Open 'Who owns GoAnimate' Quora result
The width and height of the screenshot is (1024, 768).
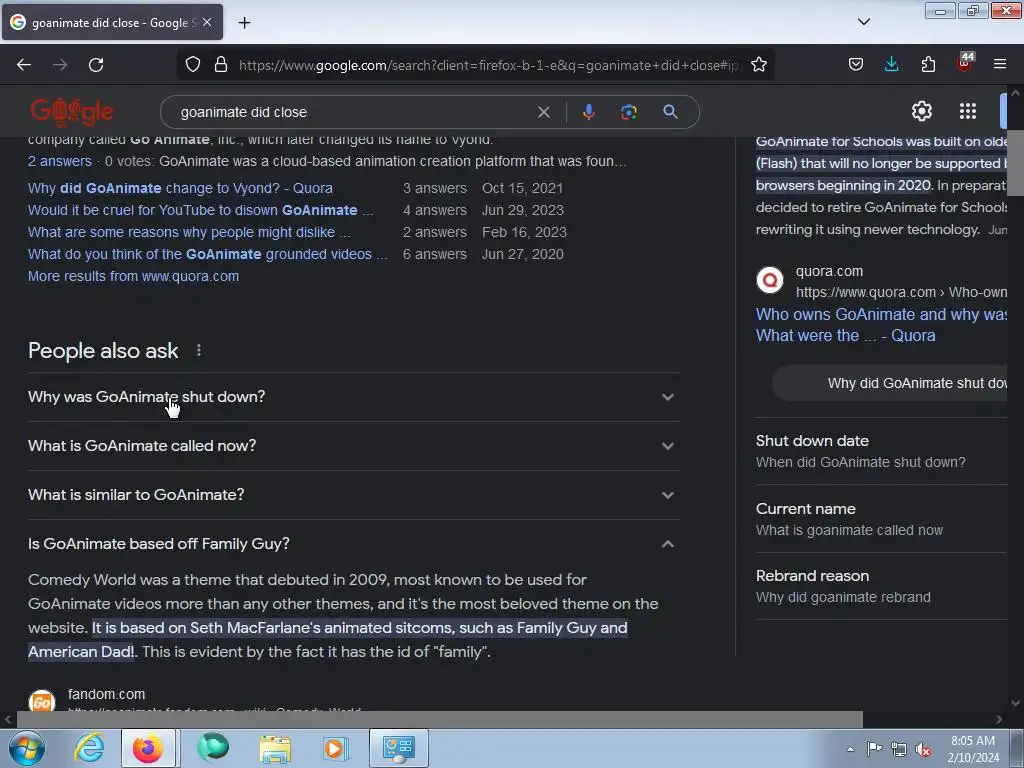click(x=881, y=325)
